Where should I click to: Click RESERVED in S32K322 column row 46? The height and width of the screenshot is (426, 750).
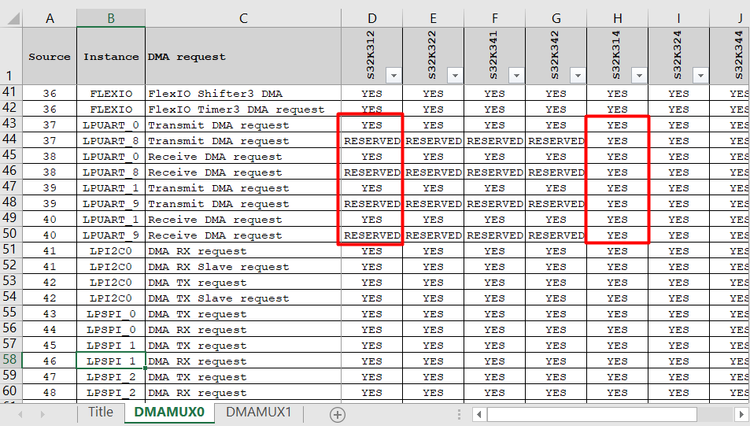433,172
